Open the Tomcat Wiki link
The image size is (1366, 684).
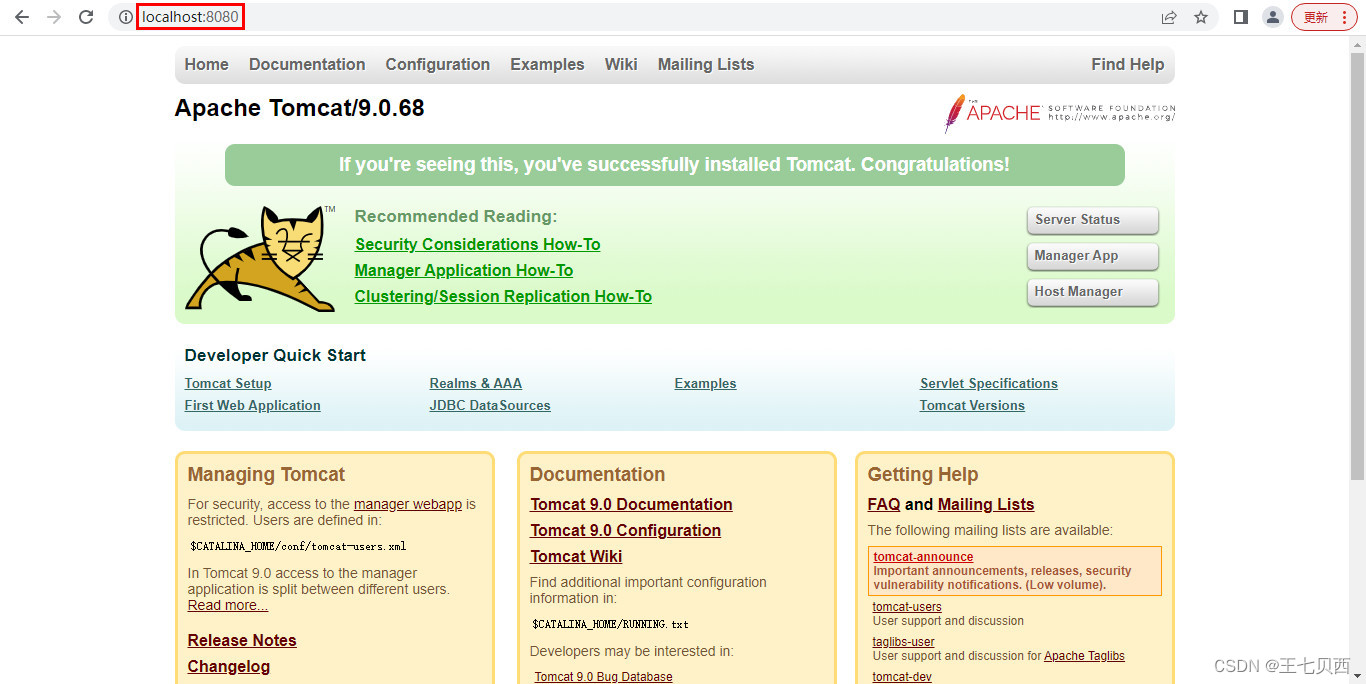coord(576,556)
